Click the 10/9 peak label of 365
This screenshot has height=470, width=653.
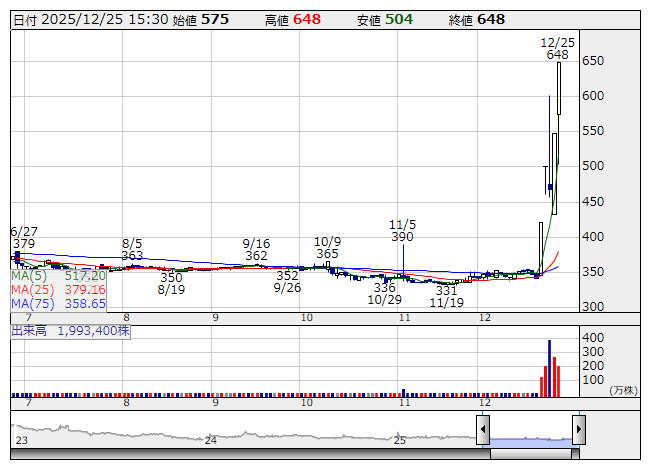[327, 255]
